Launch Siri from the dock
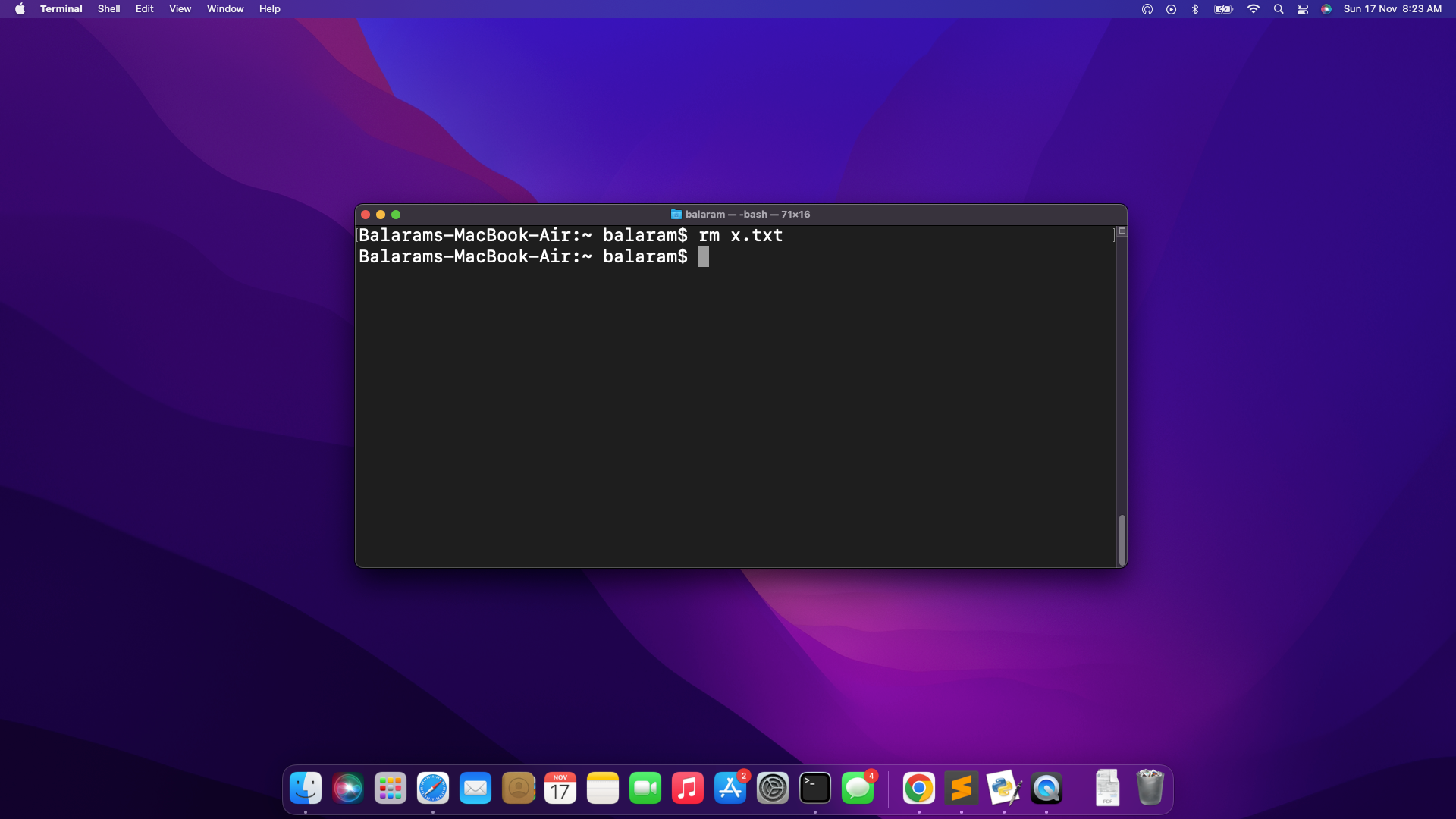This screenshot has height=819, width=1456. [348, 789]
